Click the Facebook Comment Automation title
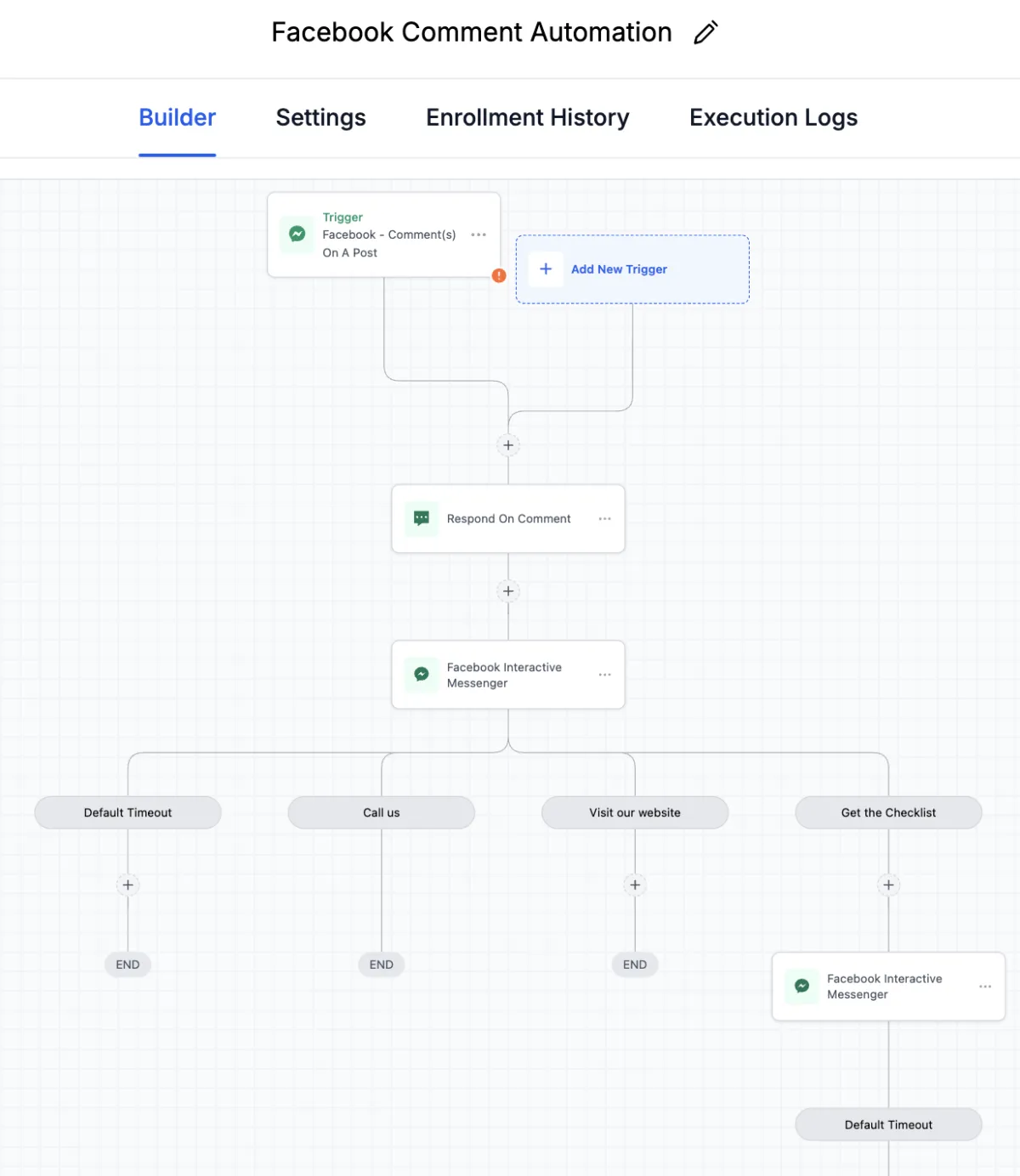The image size is (1020, 1176). tap(472, 32)
